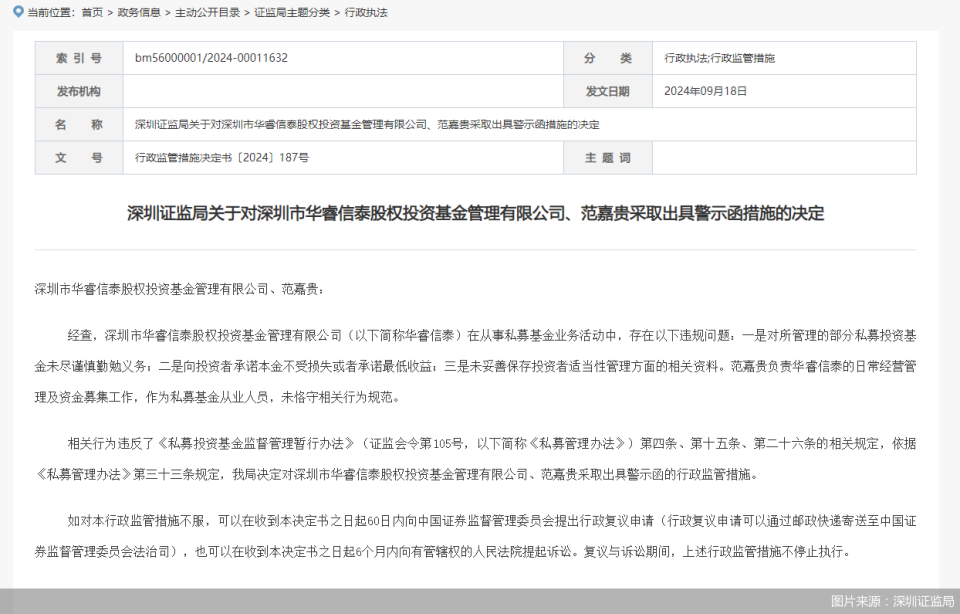Click the 发文日期 label cell
The width and height of the screenshot is (960, 614).
click(608, 91)
